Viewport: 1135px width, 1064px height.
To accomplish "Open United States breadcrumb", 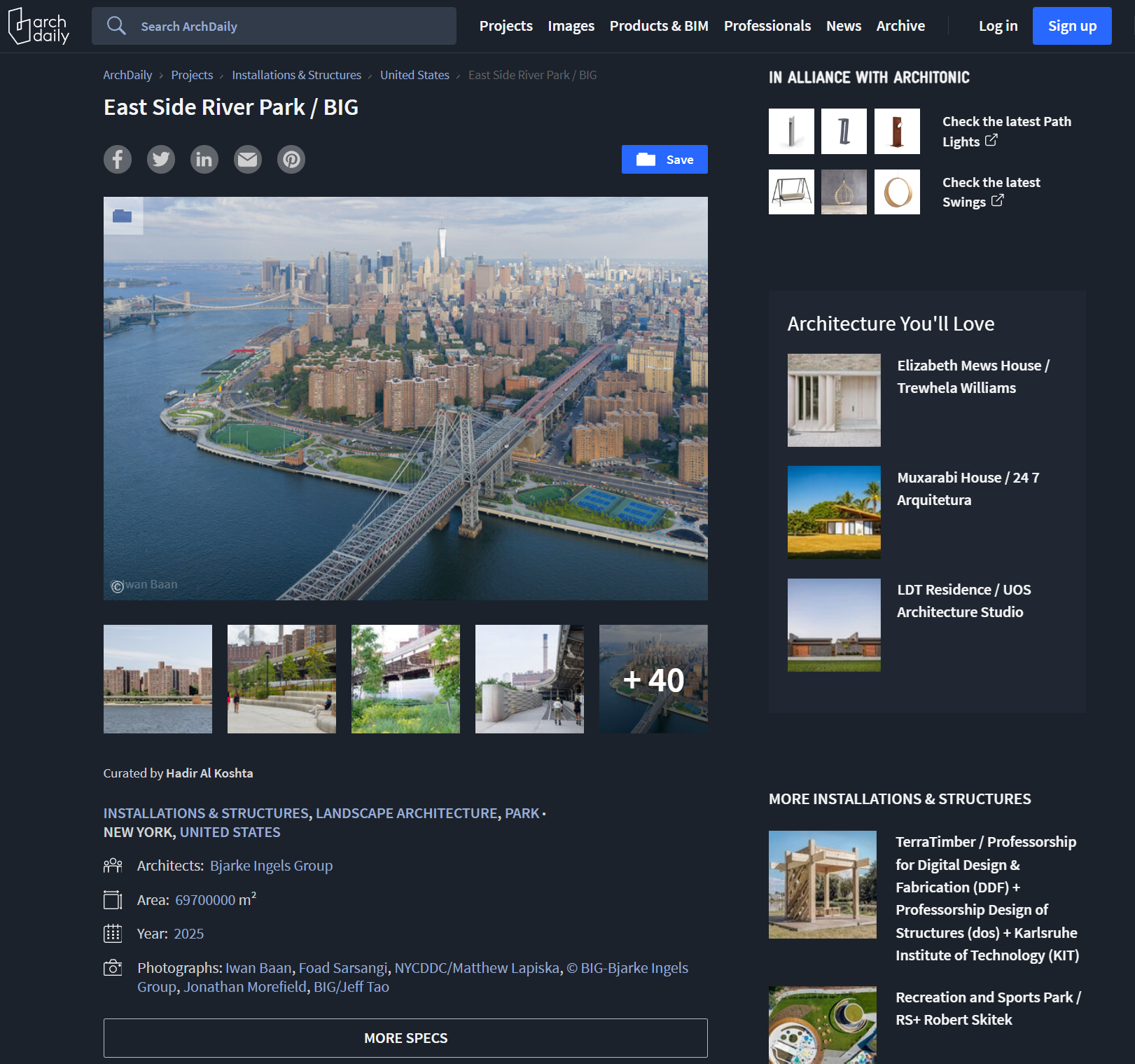I will (415, 75).
